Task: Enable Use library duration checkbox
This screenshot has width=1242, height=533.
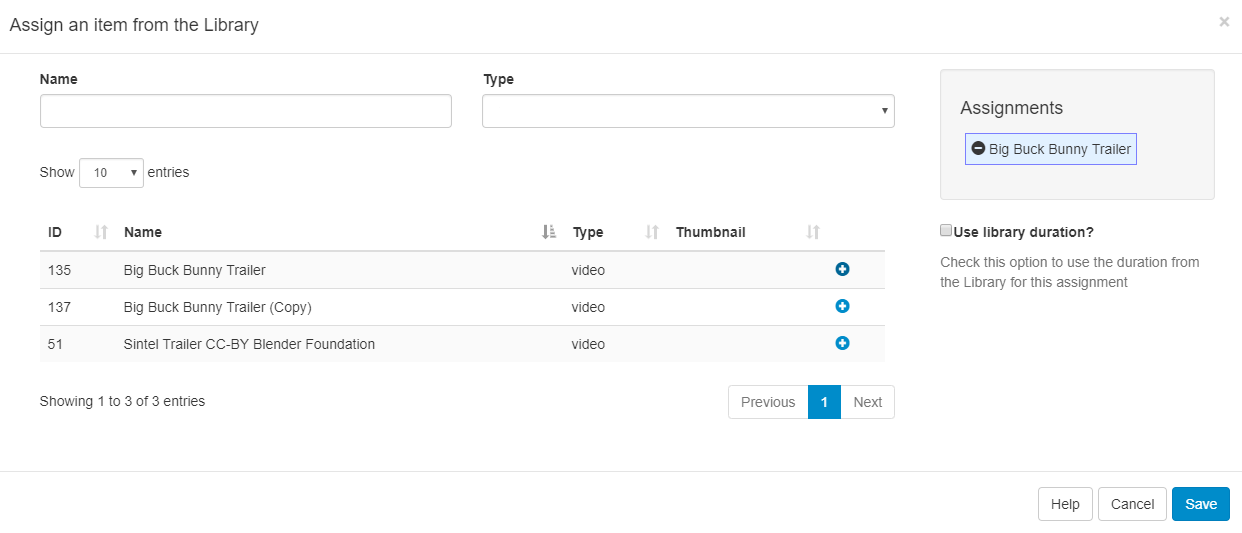Action: click(x=946, y=231)
